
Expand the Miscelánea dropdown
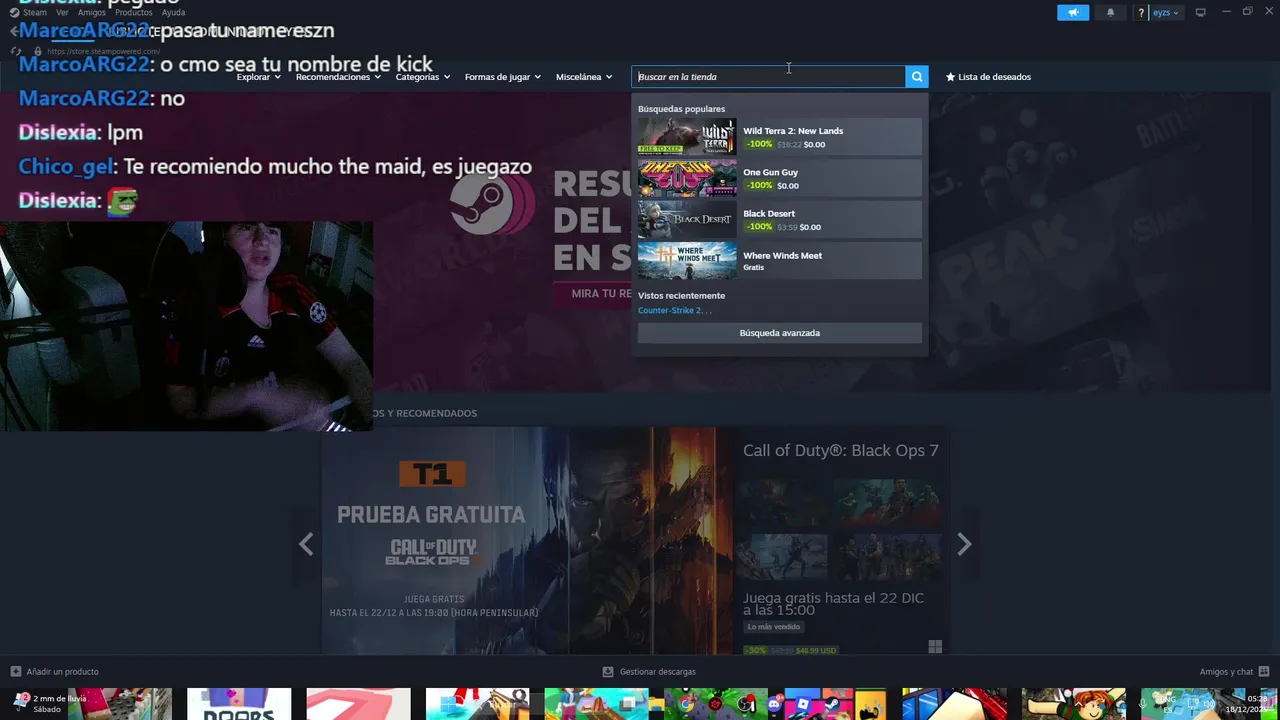584,77
